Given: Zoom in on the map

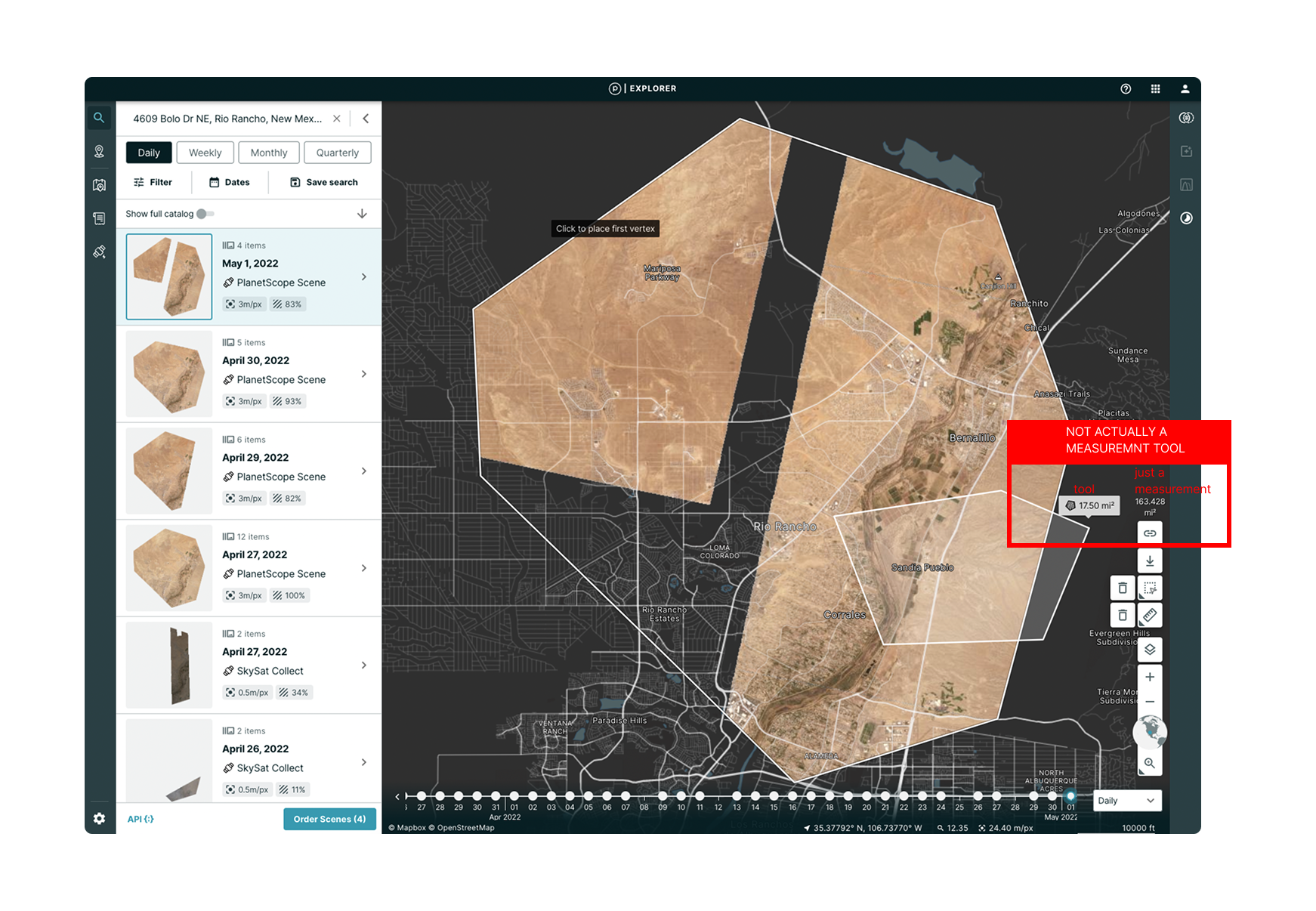Looking at the screenshot, I should click(1150, 677).
